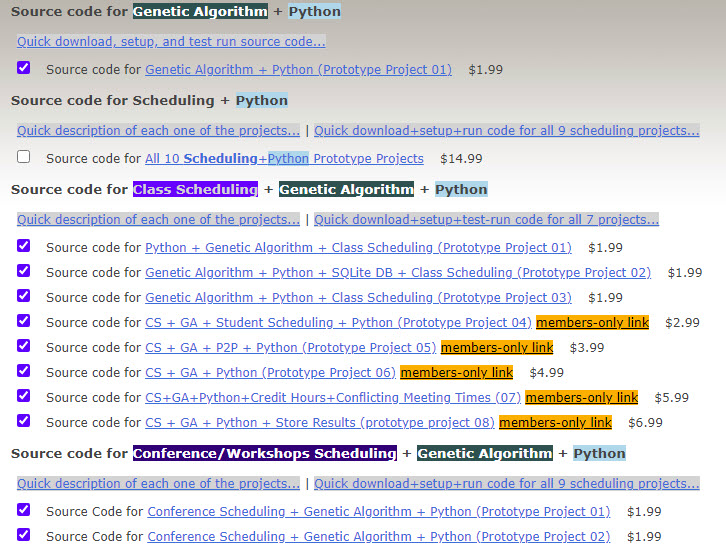Open Conference Scheduling + Genetic Algorithm Project 01 link
Viewport: 726px width, 551px height.
pyautogui.click(x=379, y=512)
